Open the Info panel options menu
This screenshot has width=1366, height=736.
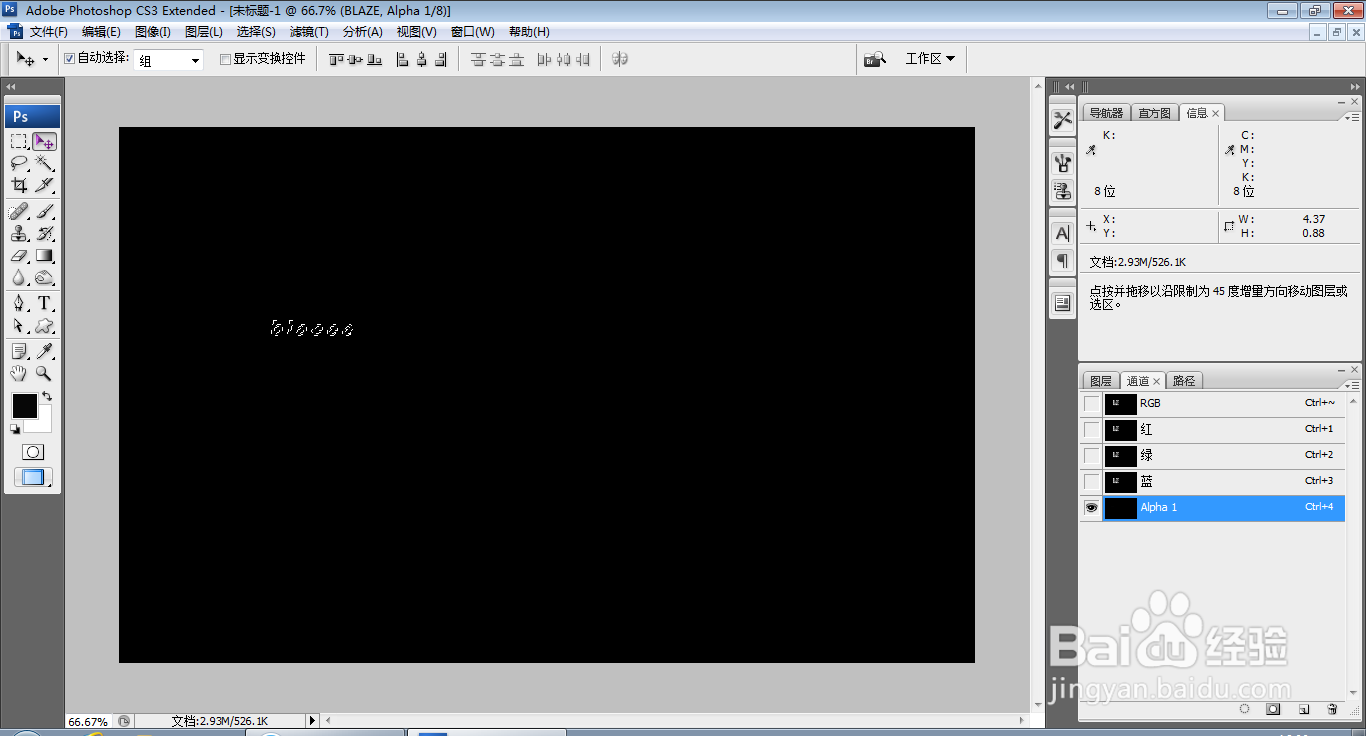click(x=1351, y=118)
